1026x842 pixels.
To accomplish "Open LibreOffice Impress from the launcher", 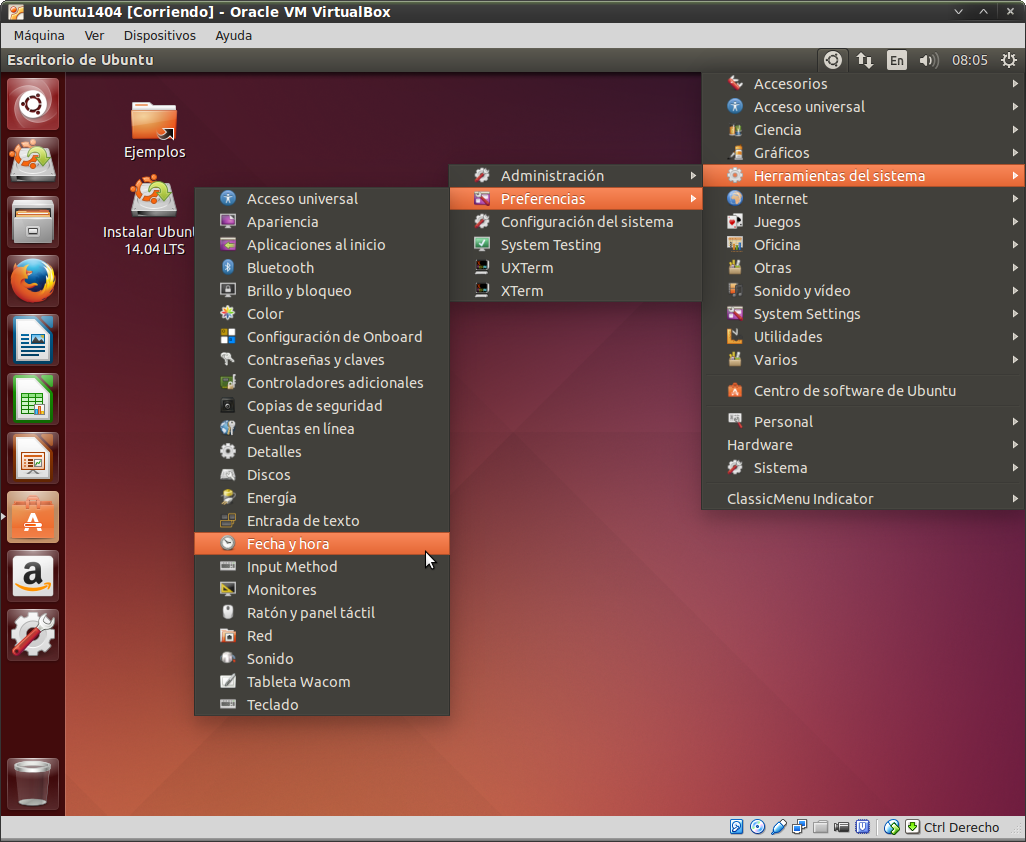I will 34,458.
